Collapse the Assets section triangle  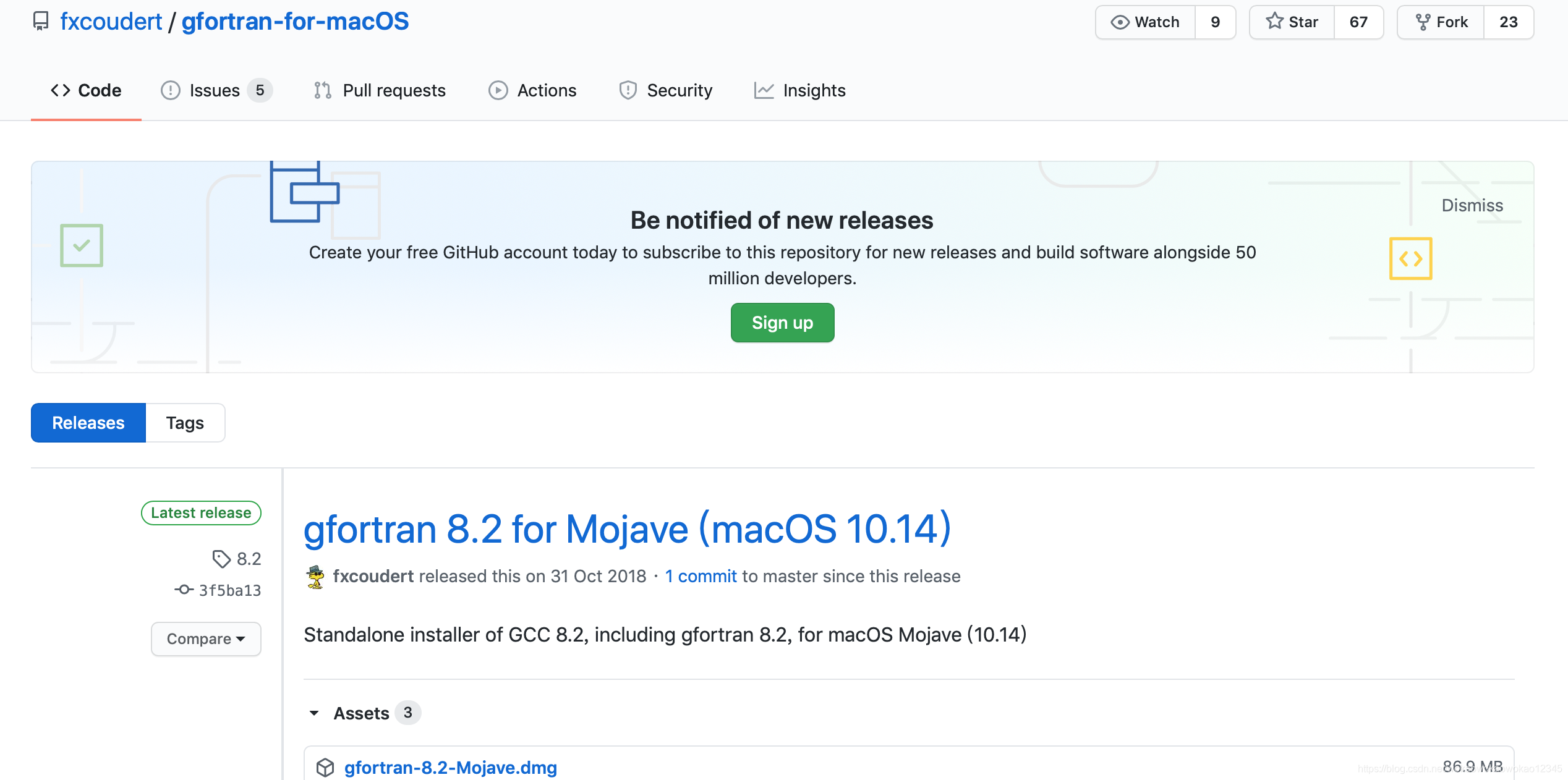[314, 713]
